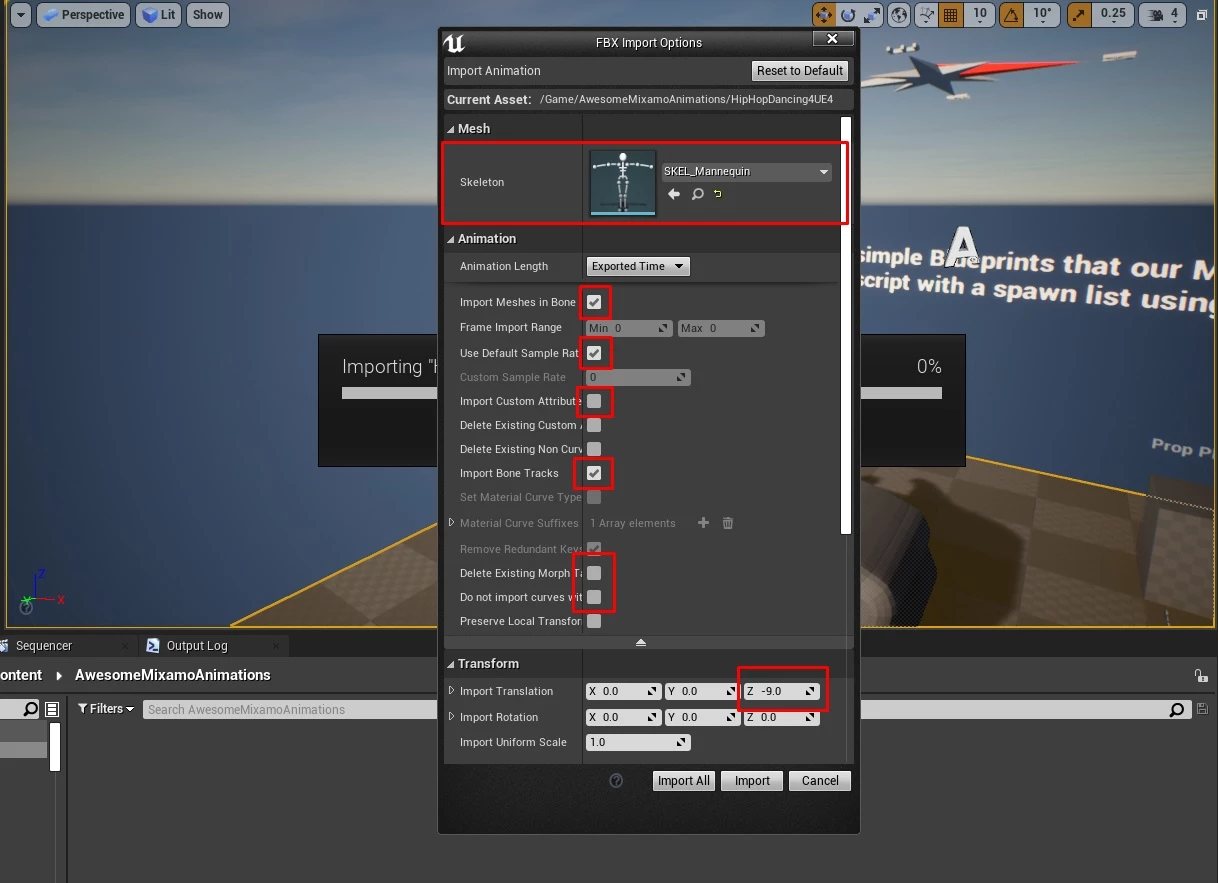1218x883 pixels.
Task: Expand Material Curve Suffixes array
Action: pyautogui.click(x=451, y=523)
